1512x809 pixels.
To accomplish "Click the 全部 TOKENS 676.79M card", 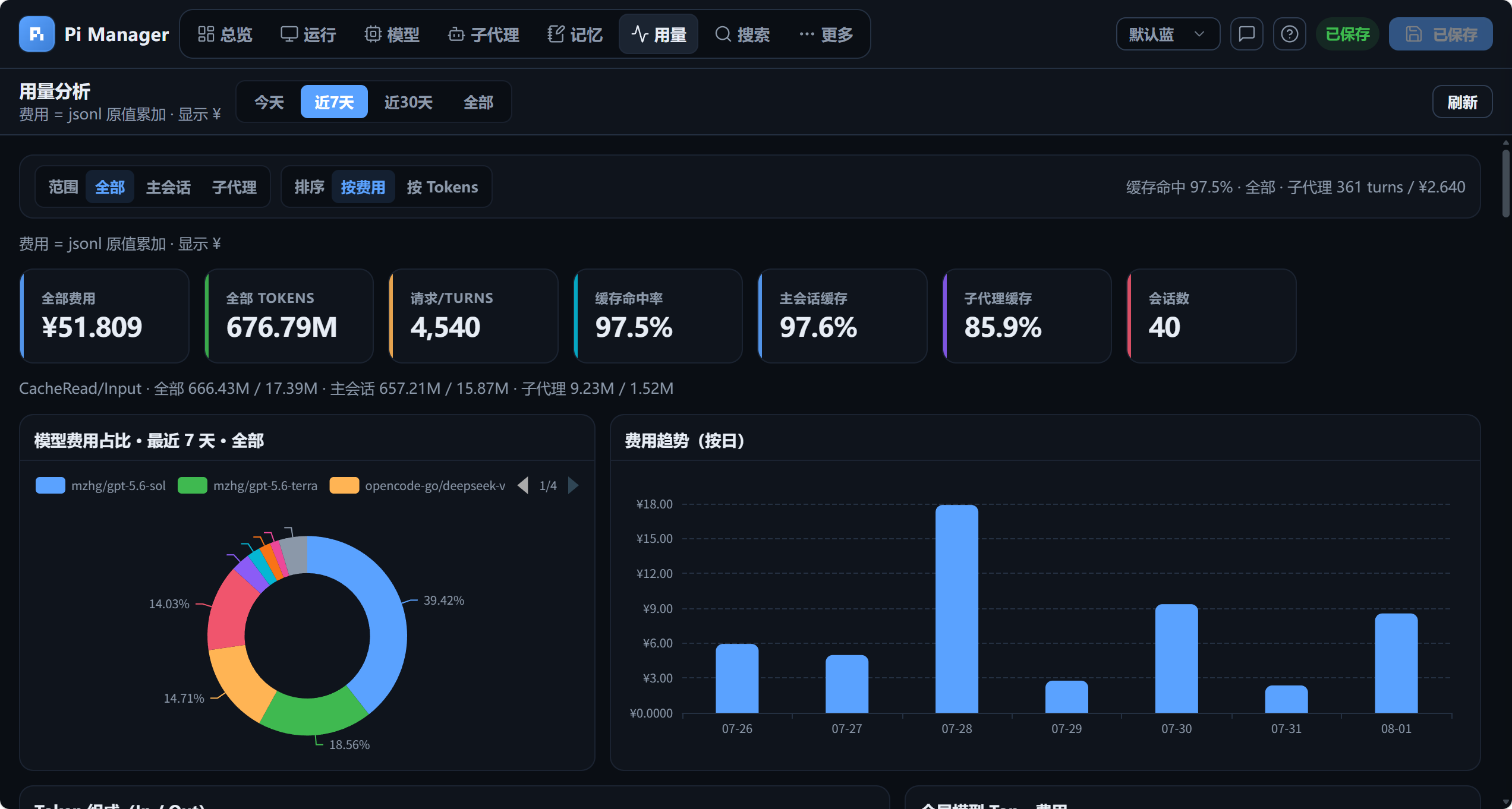I will 289,315.
